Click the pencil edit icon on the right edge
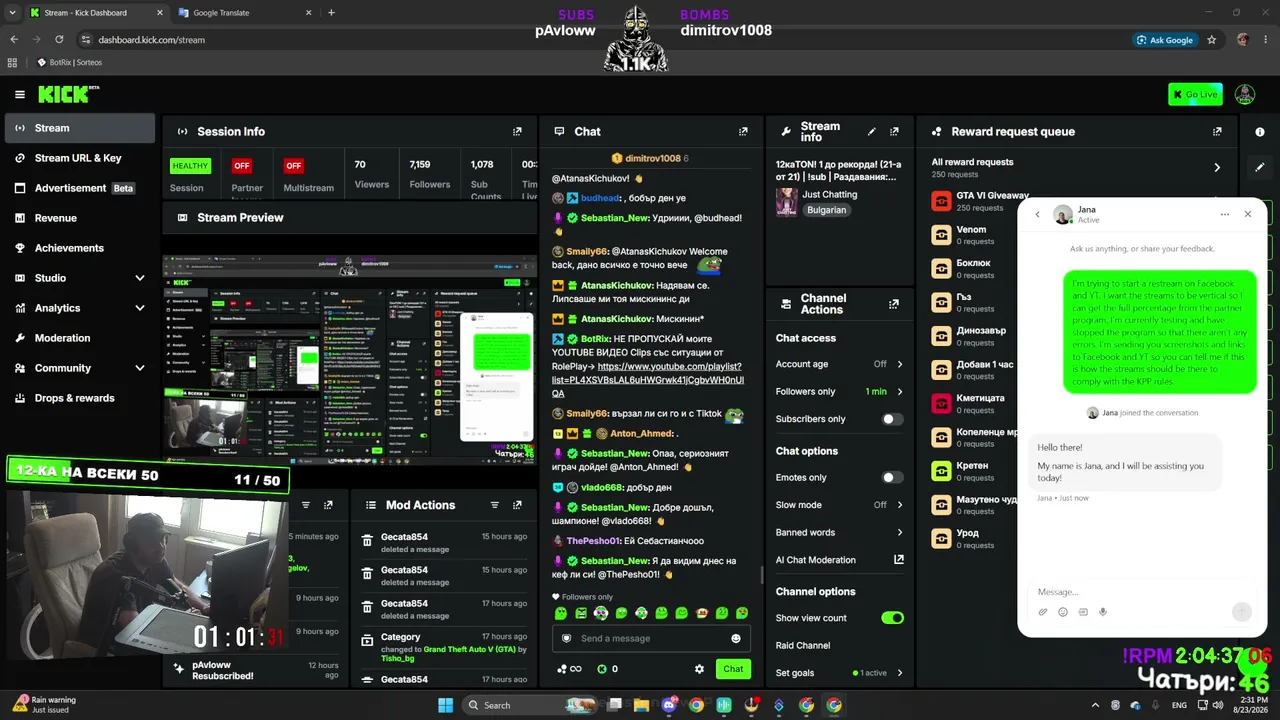Viewport: 1280px width, 720px height. pos(1259,167)
